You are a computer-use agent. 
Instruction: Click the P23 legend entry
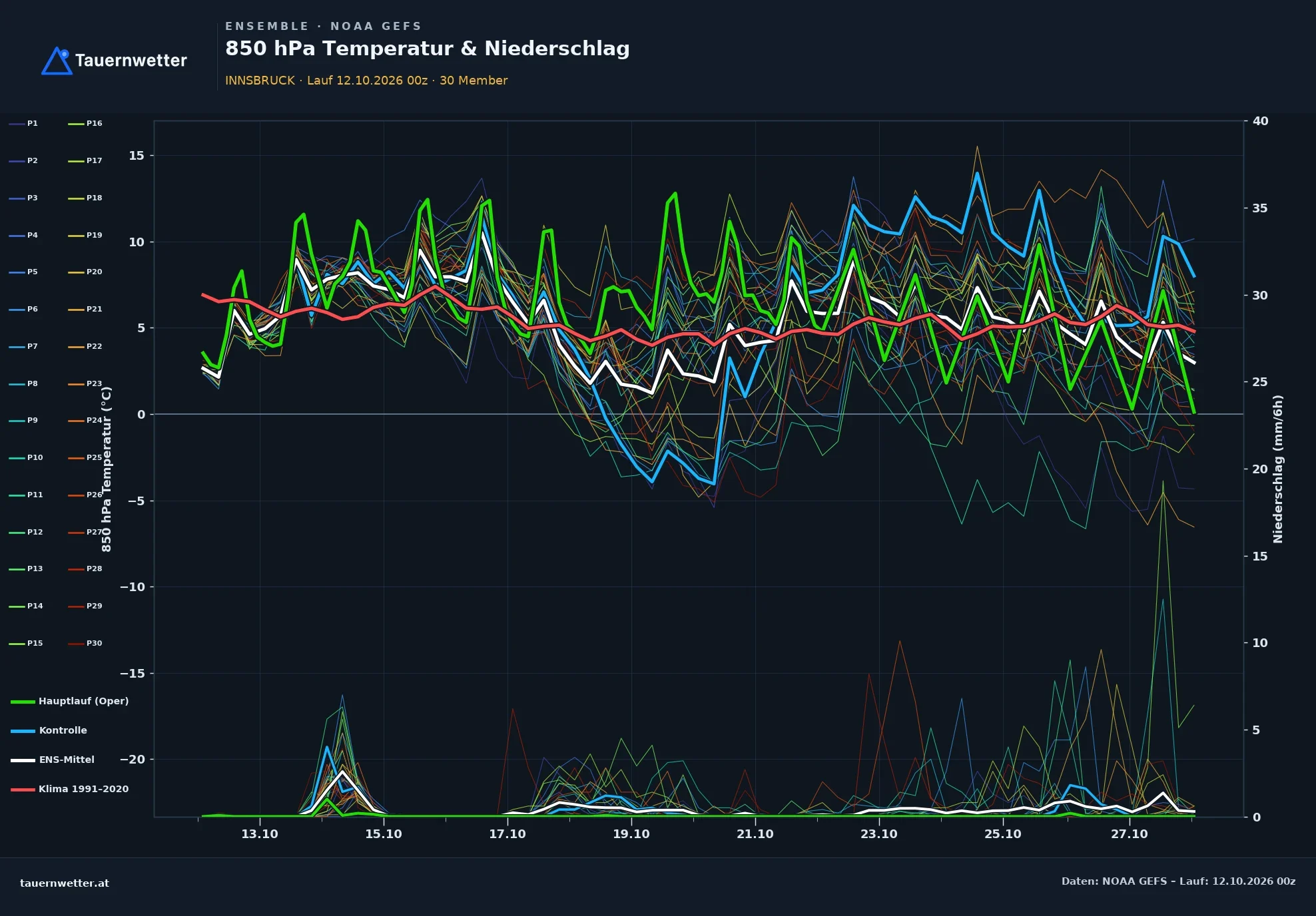pos(85,383)
